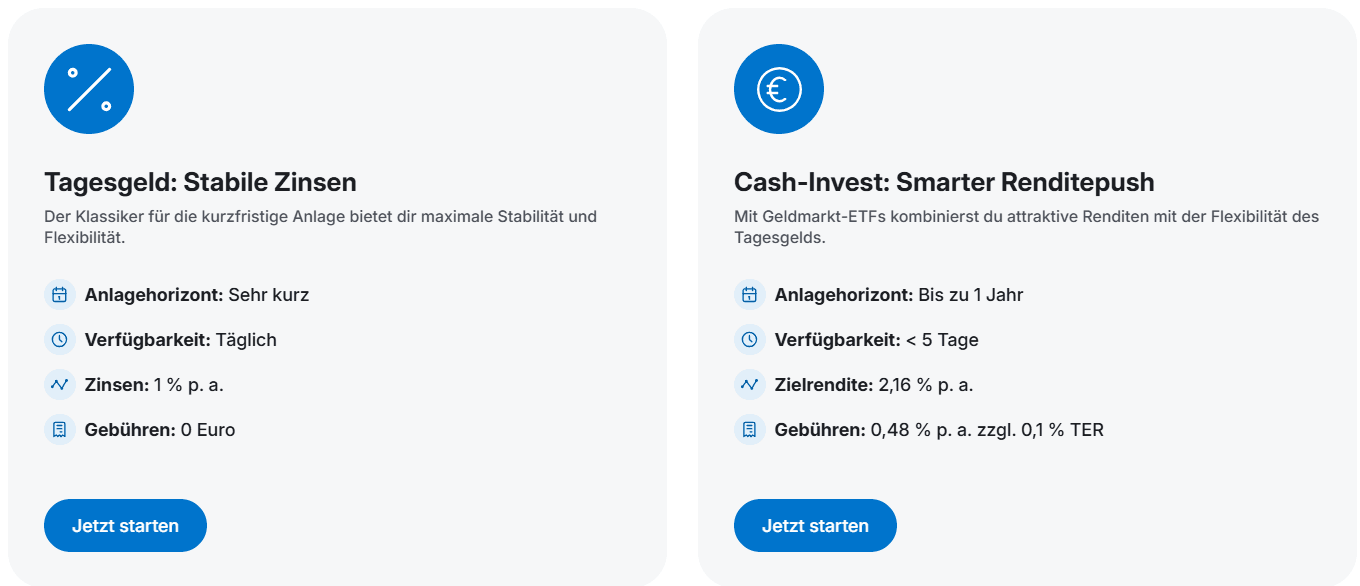Click calendar icon beside 'Anlagehorizont: Bis zu 1 Jahr'
The height and width of the screenshot is (586, 1360).
tap(750, 295)
